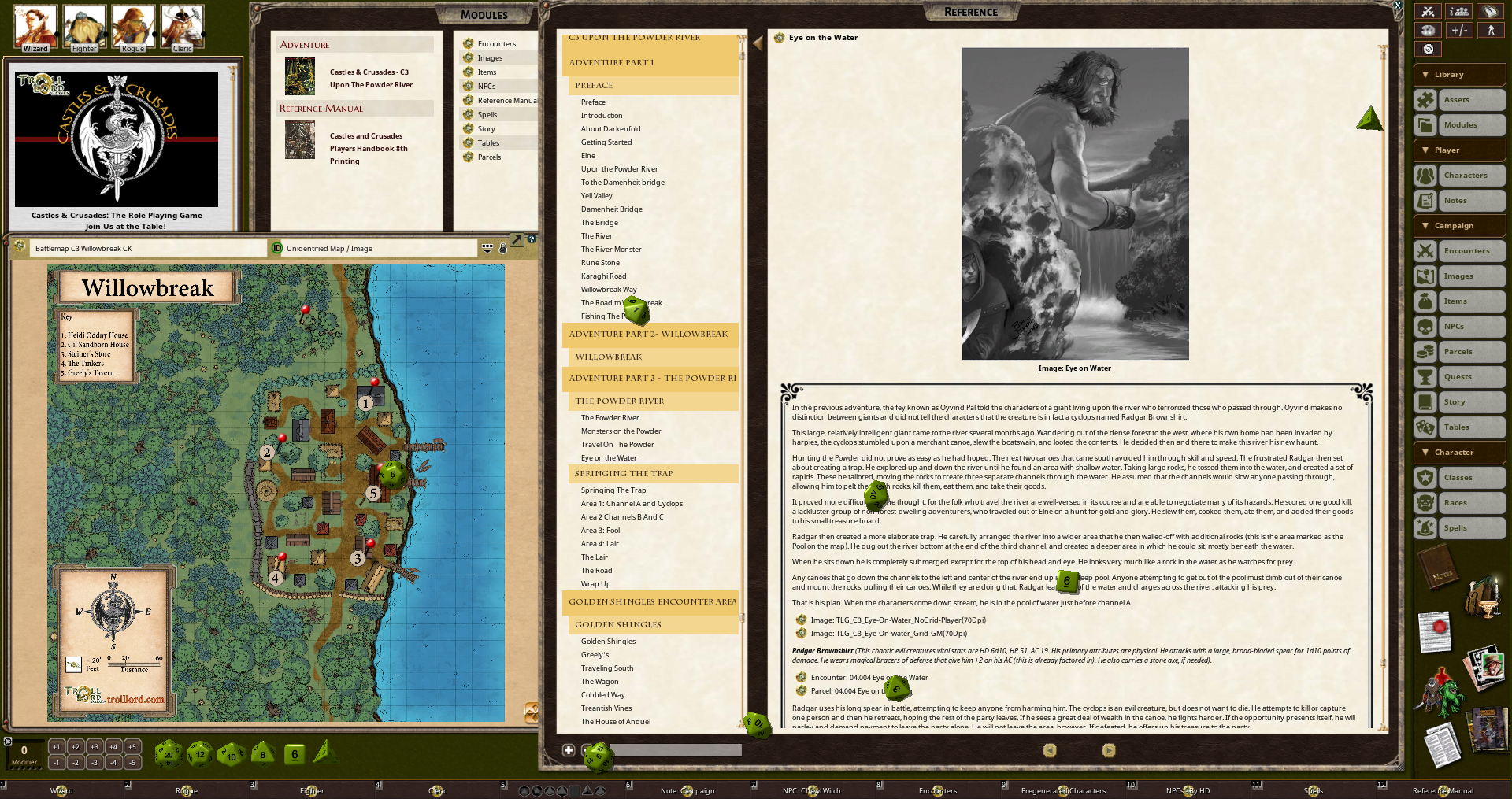
Task: Open the Colors palette icon
Action: (x=1428, y=30)
